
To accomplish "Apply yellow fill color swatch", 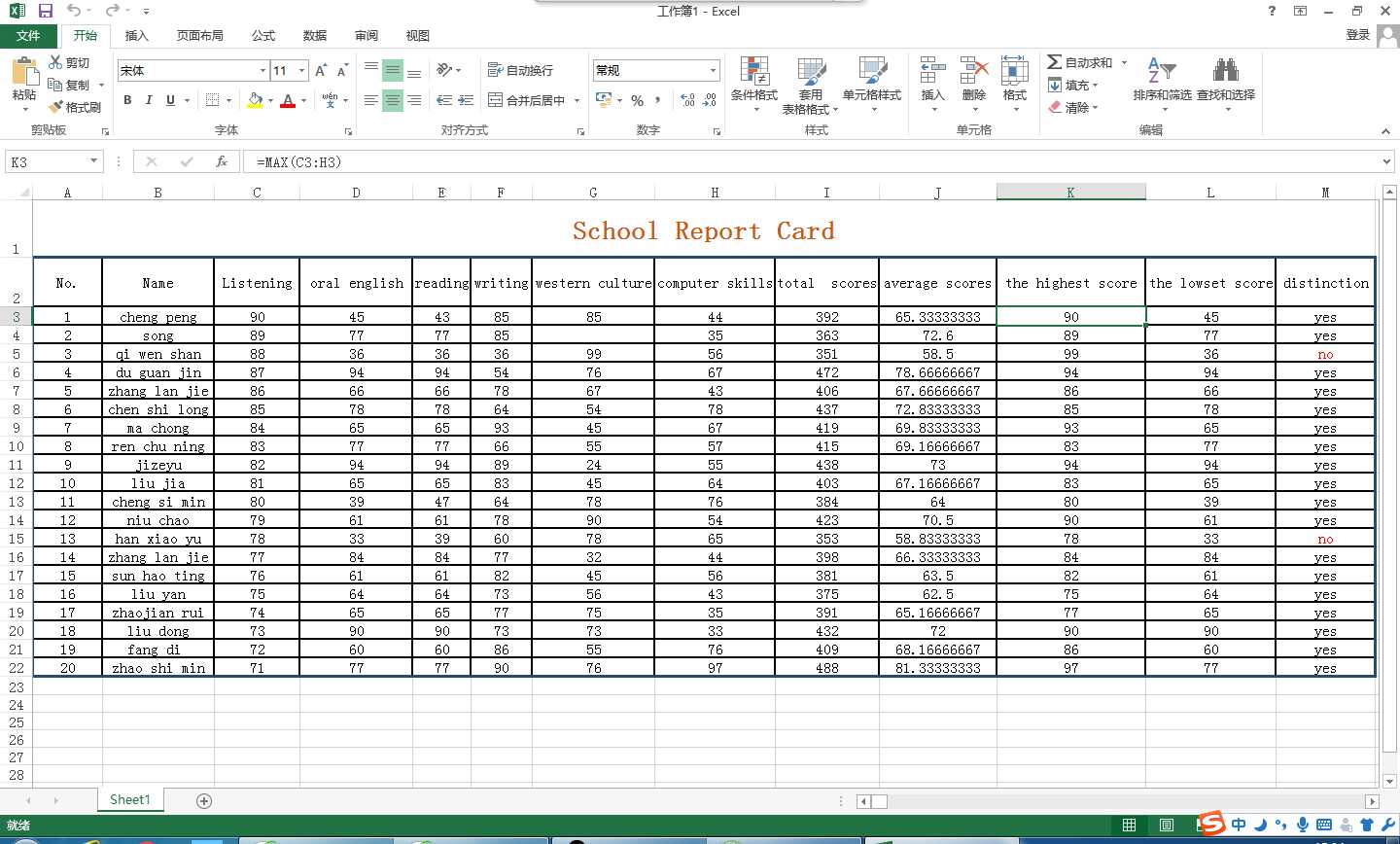I will tap(255, 100).
